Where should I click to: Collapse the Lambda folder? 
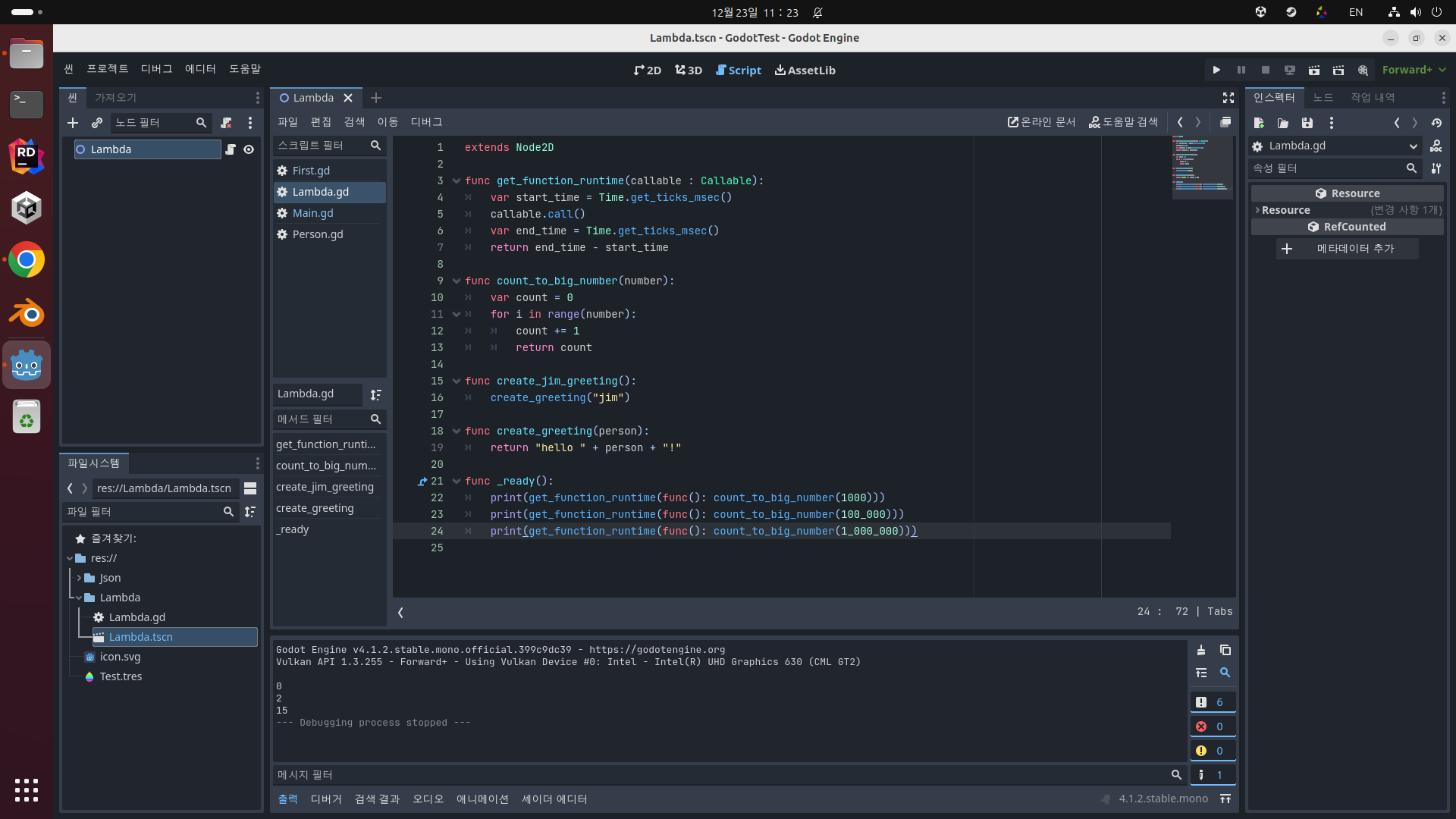79,598
